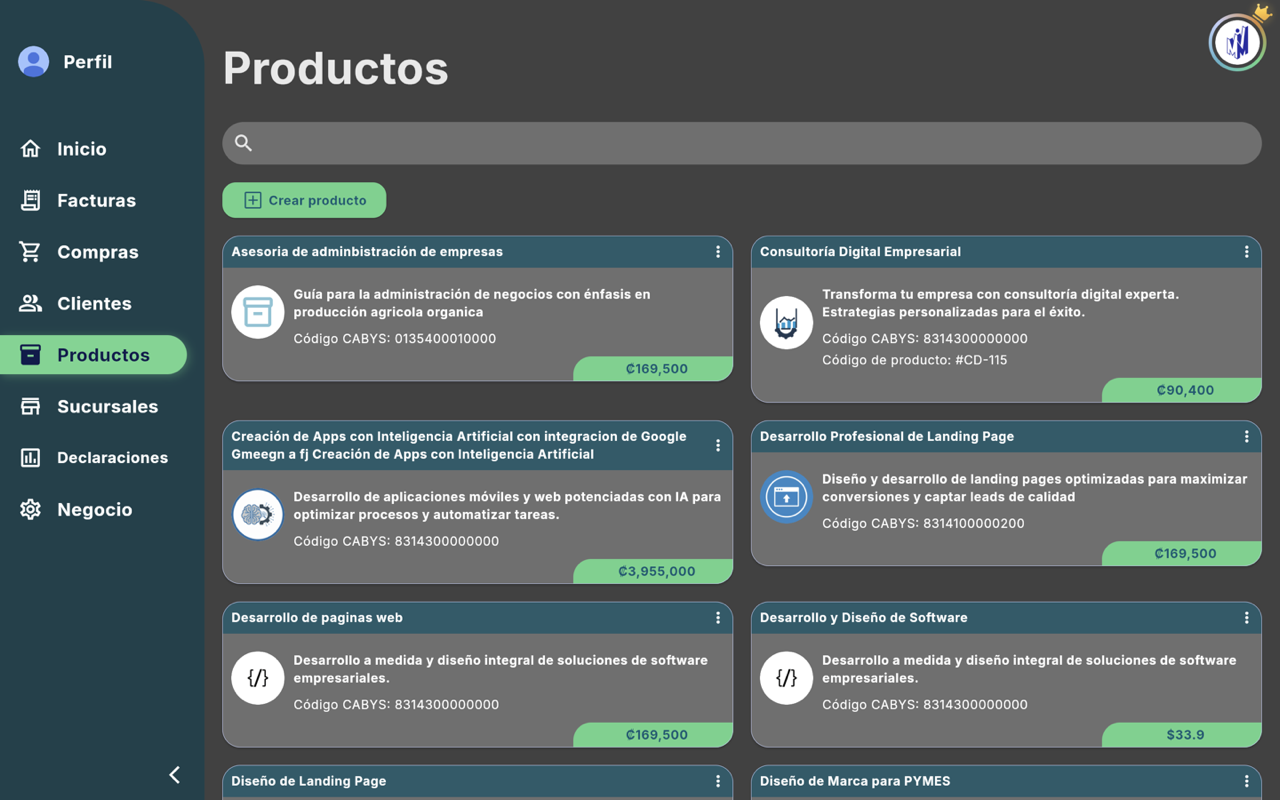Viewport: 1280px width, 800px height.
Task: Open options for Desarrollo y Diseño de Software
Action: tap(1246, 618)
